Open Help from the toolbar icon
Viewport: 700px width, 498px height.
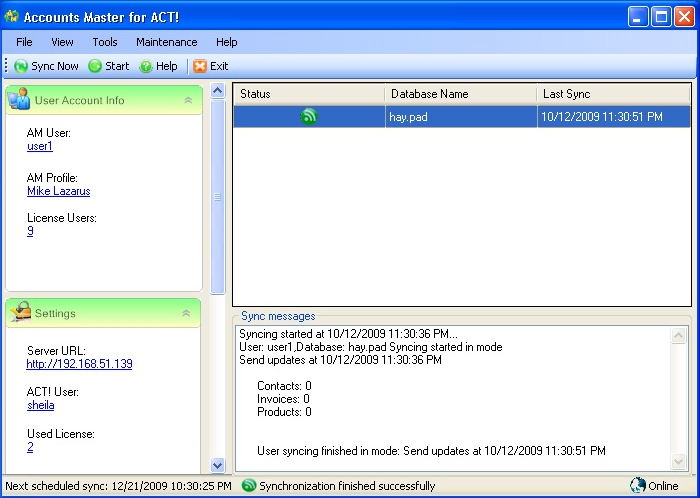pos(146,66)
